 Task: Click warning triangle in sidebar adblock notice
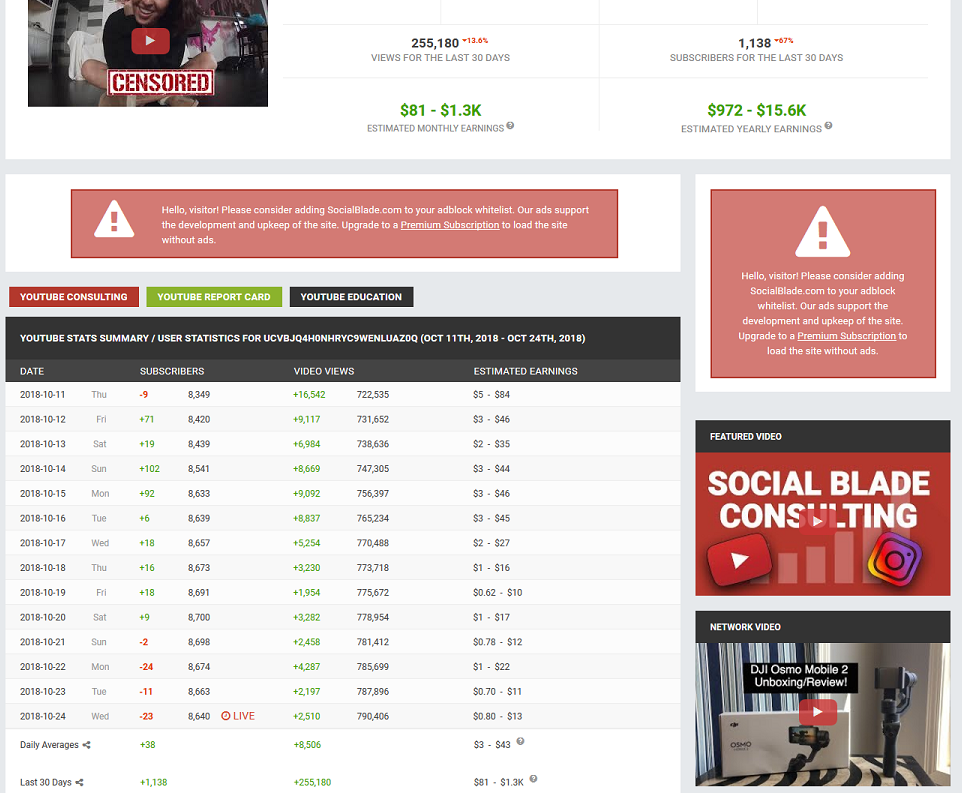point(823,231)
